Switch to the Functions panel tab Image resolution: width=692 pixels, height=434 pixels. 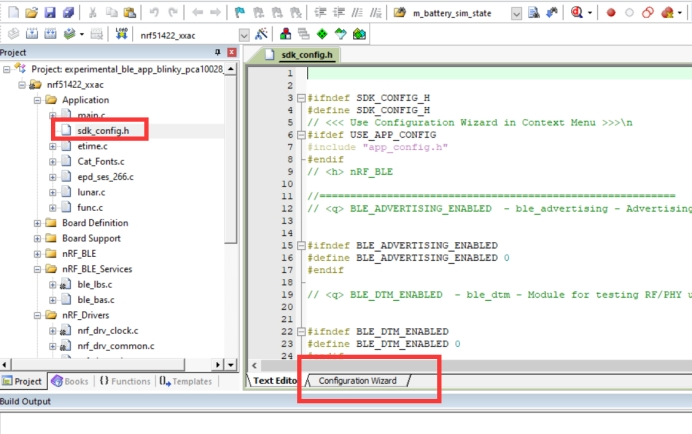pyautogui.click(x=124, y=381)
